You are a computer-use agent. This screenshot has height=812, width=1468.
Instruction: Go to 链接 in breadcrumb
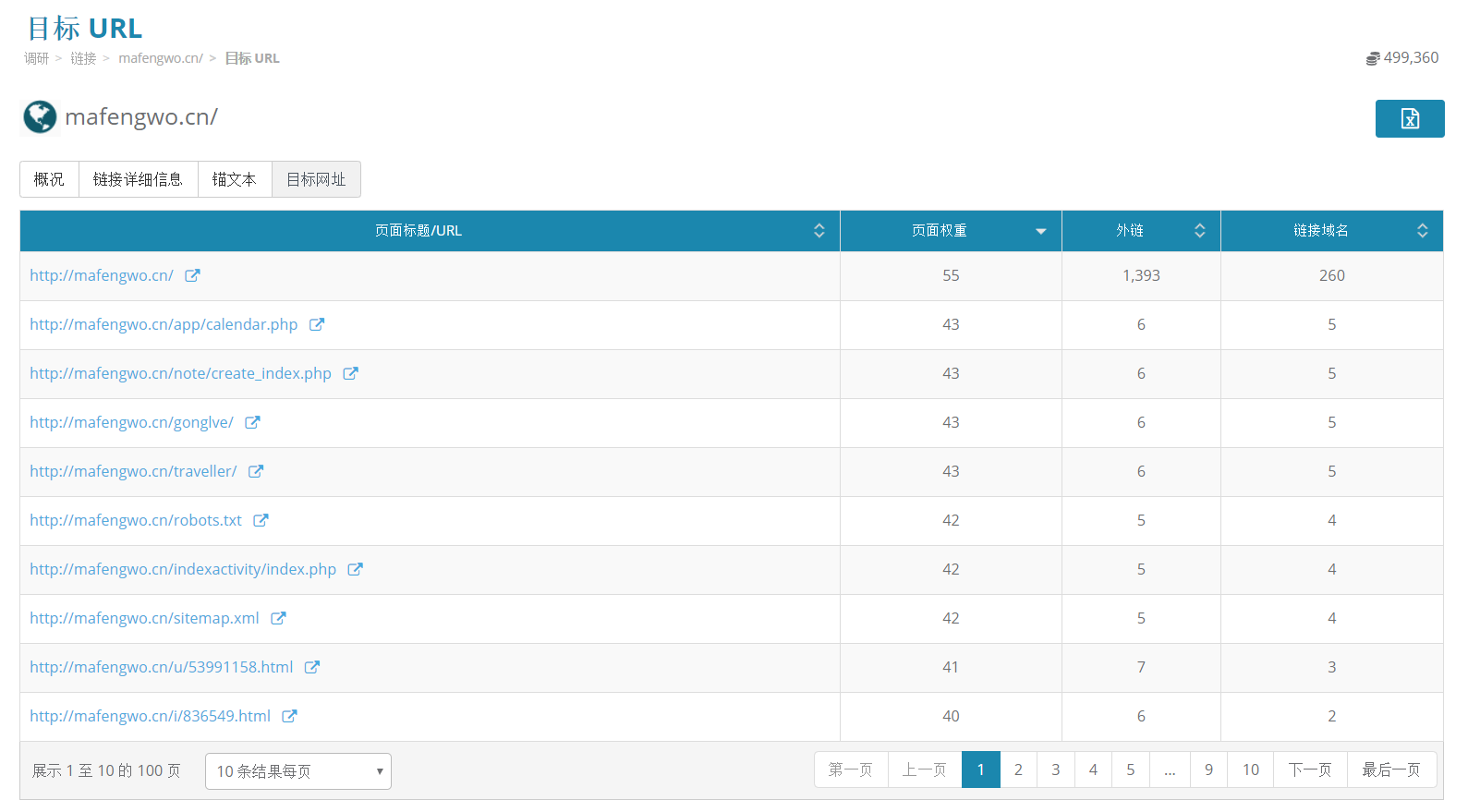pyautogui.click(x=84, y=58)
